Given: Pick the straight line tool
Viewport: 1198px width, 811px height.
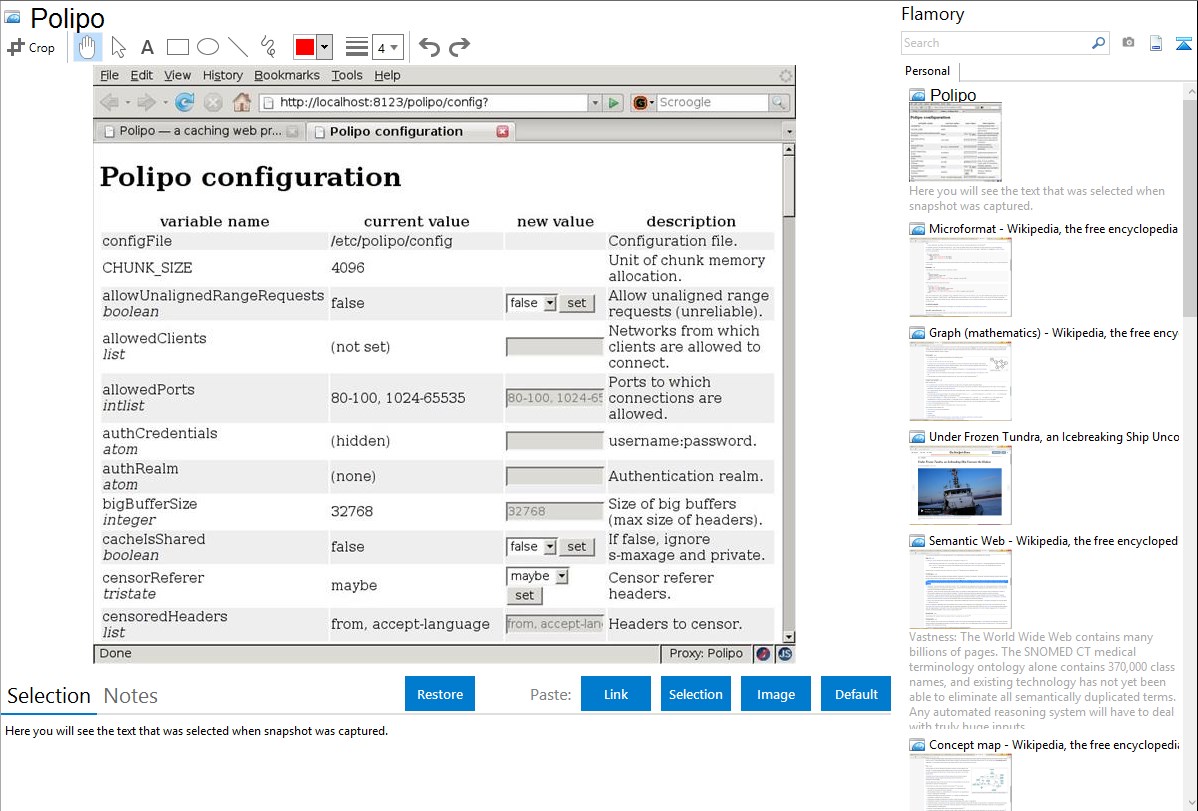Looking at the screenshot, I should (x=238, y=47).
